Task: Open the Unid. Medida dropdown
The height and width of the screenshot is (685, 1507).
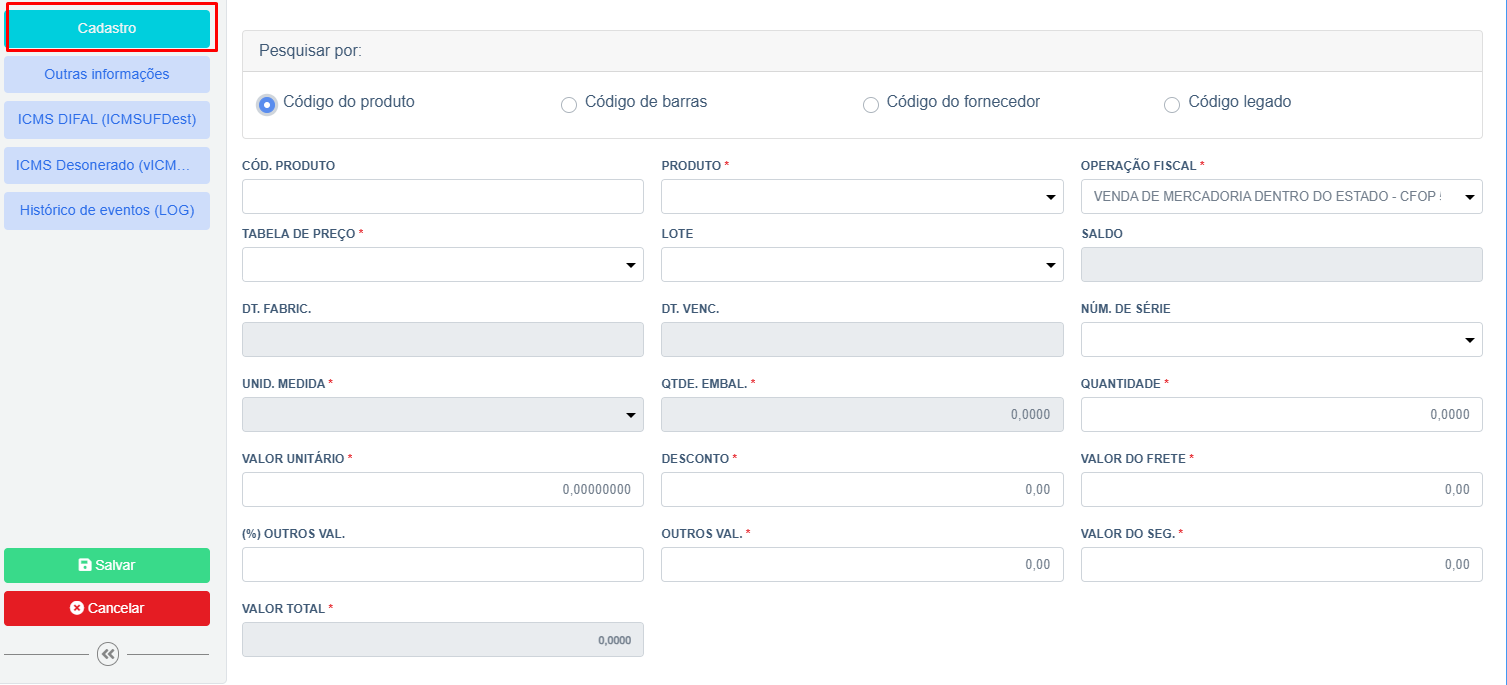Action: click(630, 414)
